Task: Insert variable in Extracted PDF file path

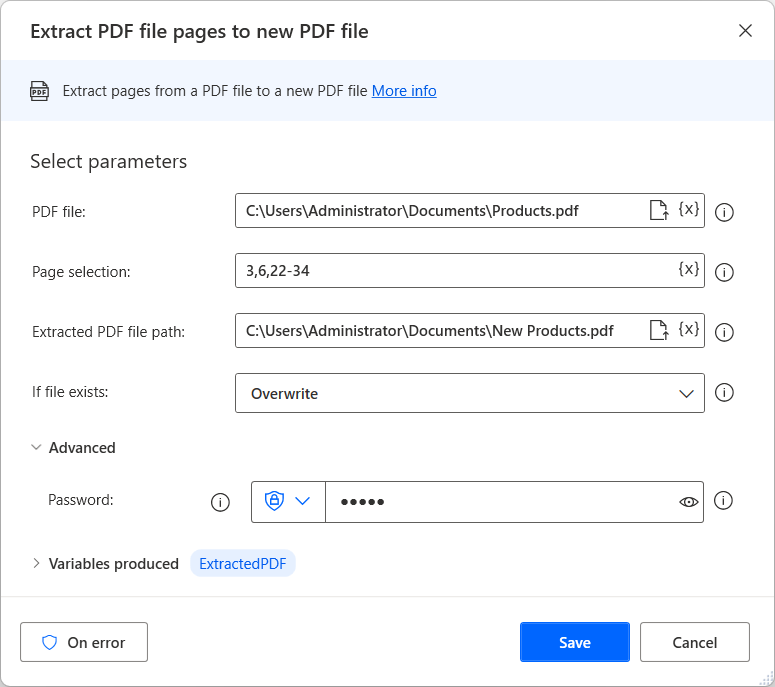Action: pos(689,329)
